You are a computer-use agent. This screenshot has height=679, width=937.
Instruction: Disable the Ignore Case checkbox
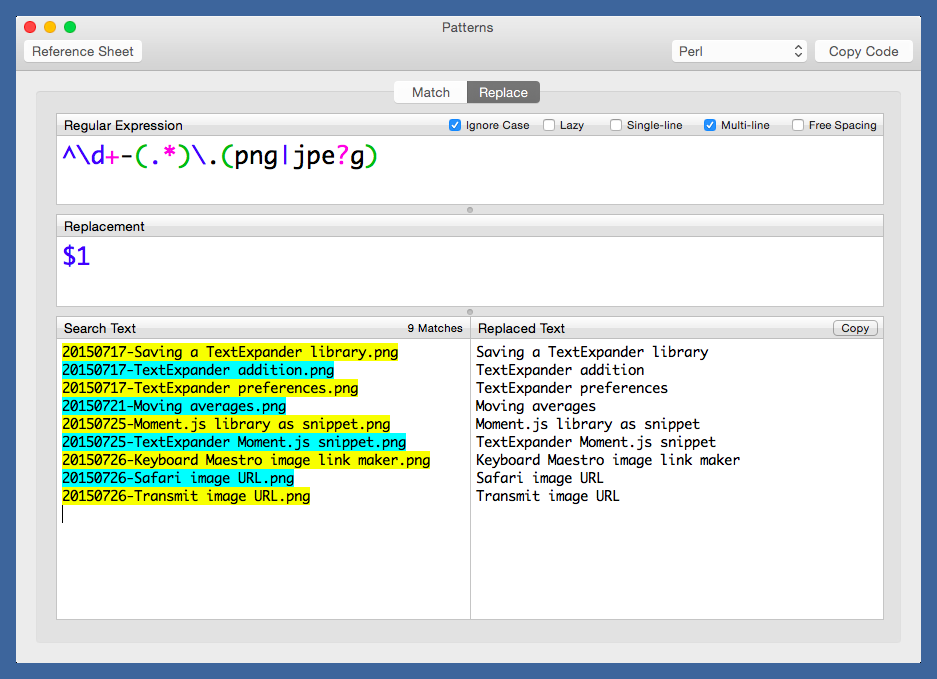455,125
